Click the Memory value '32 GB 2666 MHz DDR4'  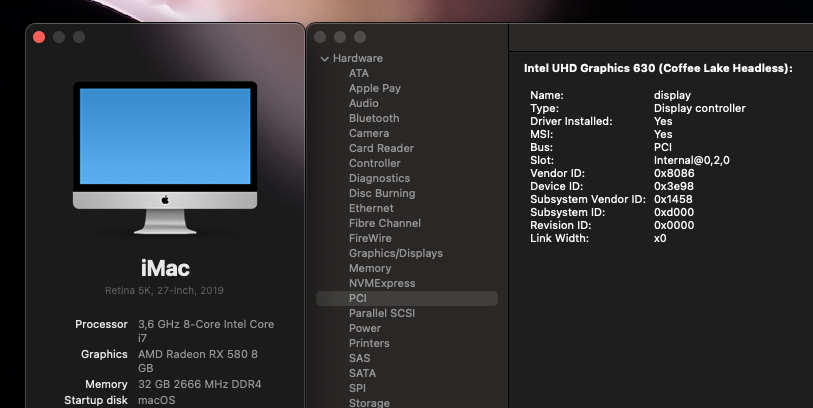200,385
